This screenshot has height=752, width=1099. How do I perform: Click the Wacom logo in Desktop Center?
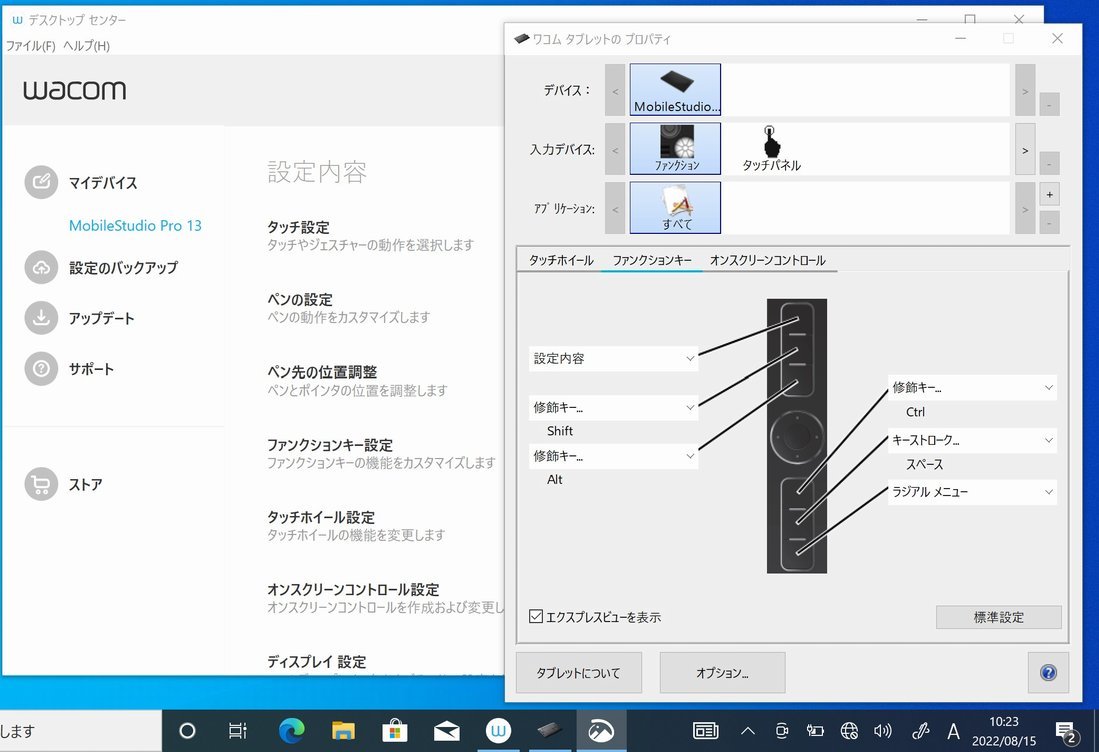(74, 90)
